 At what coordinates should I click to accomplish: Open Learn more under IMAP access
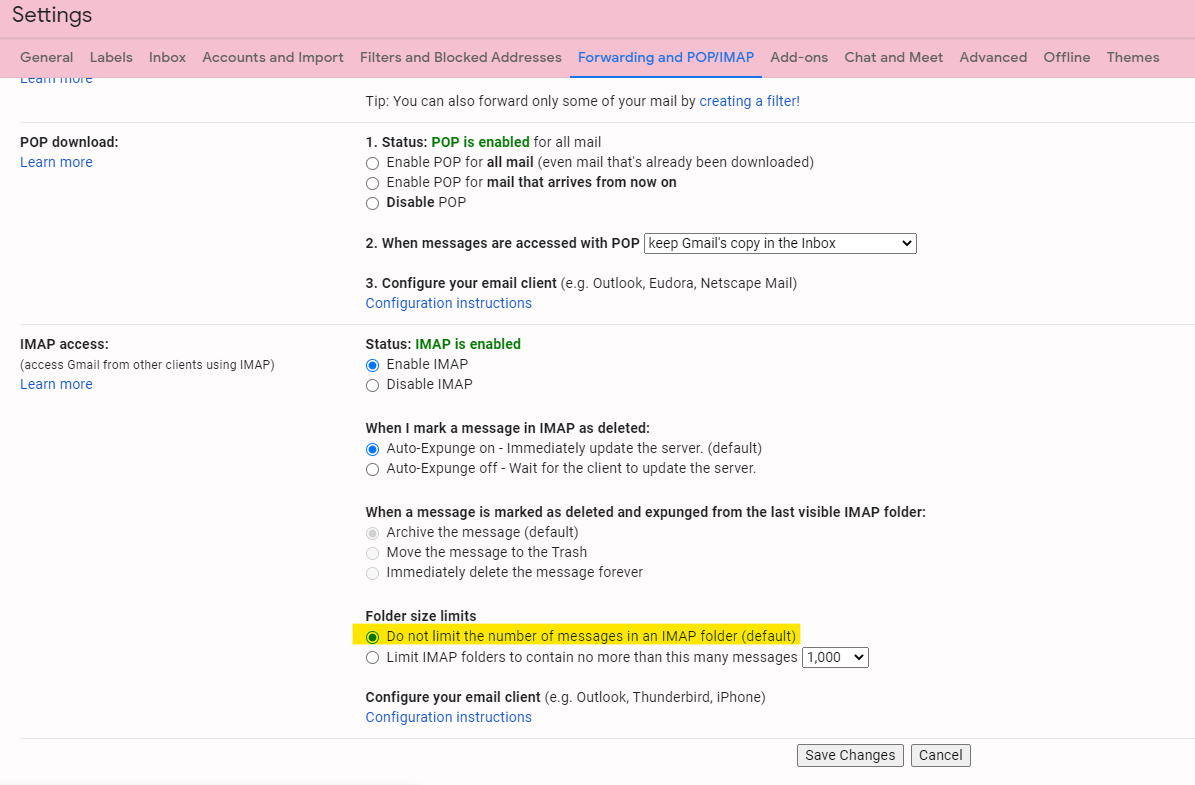pos(56,384)
